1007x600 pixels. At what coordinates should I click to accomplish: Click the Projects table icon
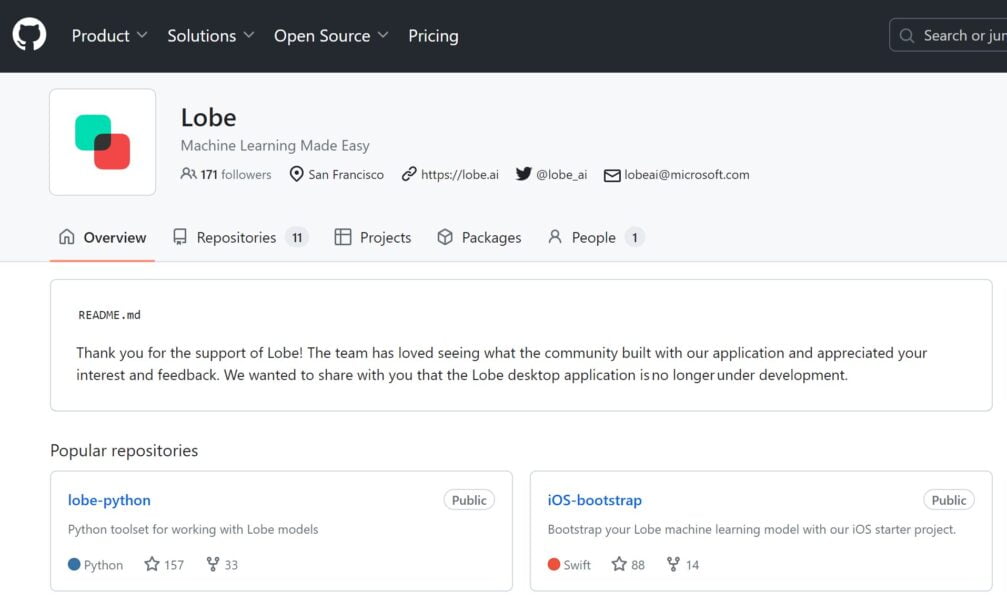(x=343, y=237)
